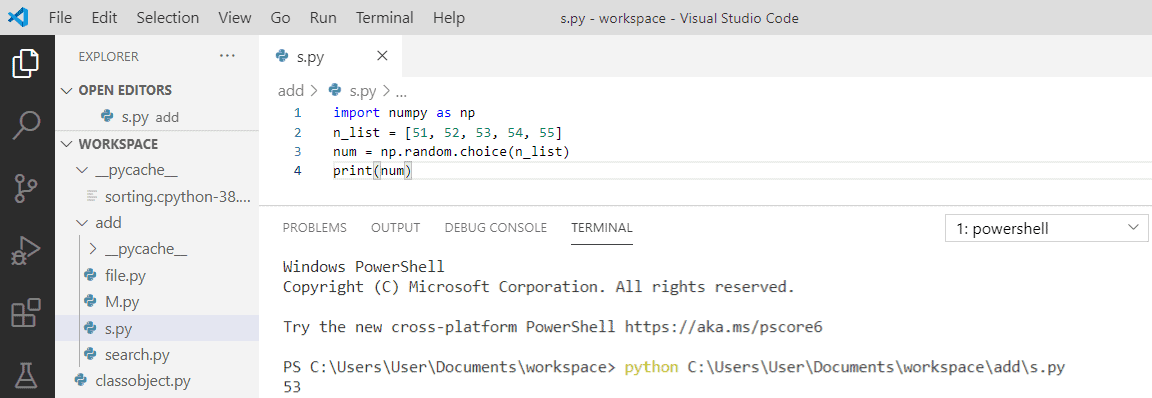Click the EXPLORER panel title
The image size is (1152, 398).
pos(108,57)
